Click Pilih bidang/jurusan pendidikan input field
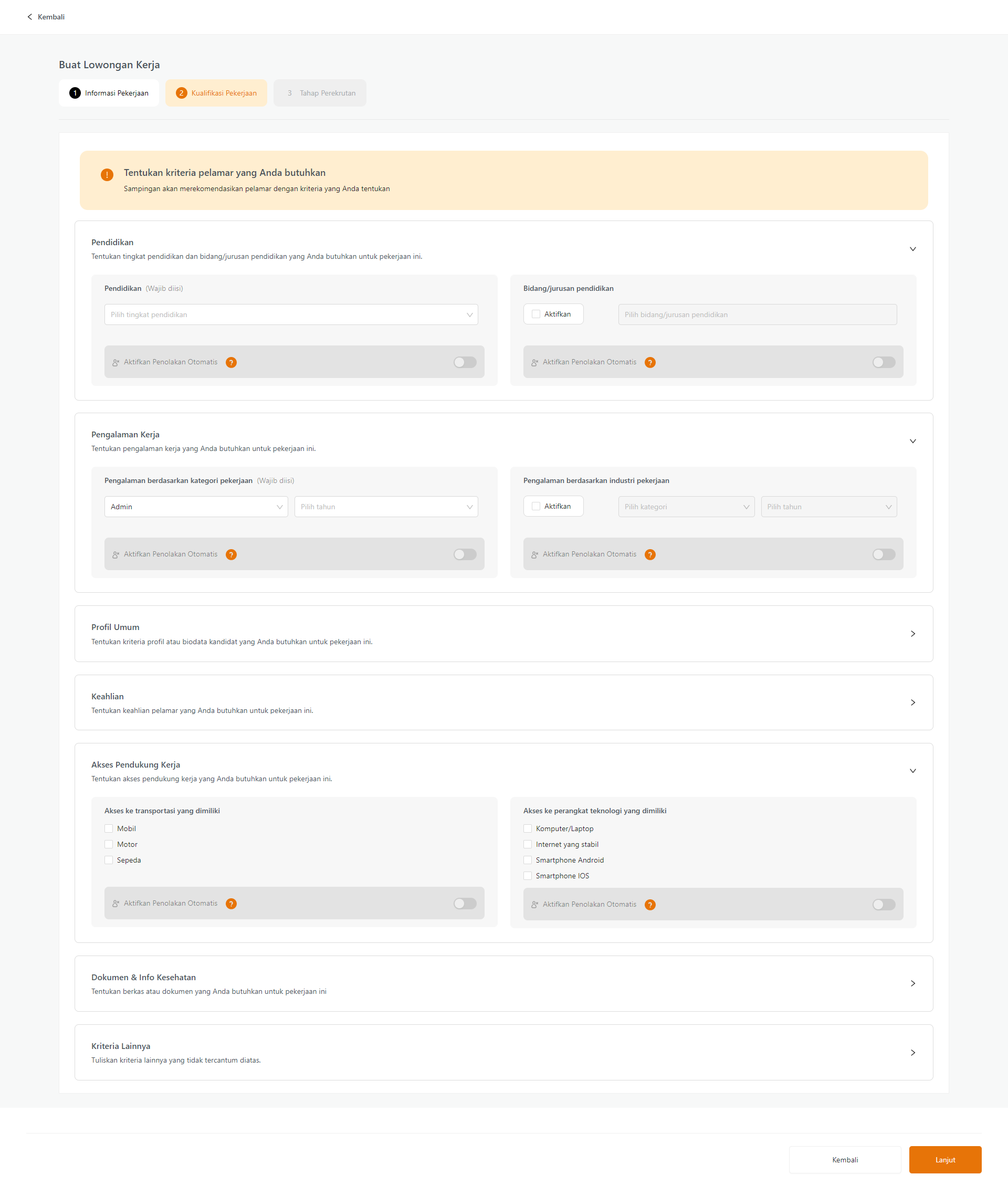Screen dimensions: 1008x1186 tap(757, 315)
